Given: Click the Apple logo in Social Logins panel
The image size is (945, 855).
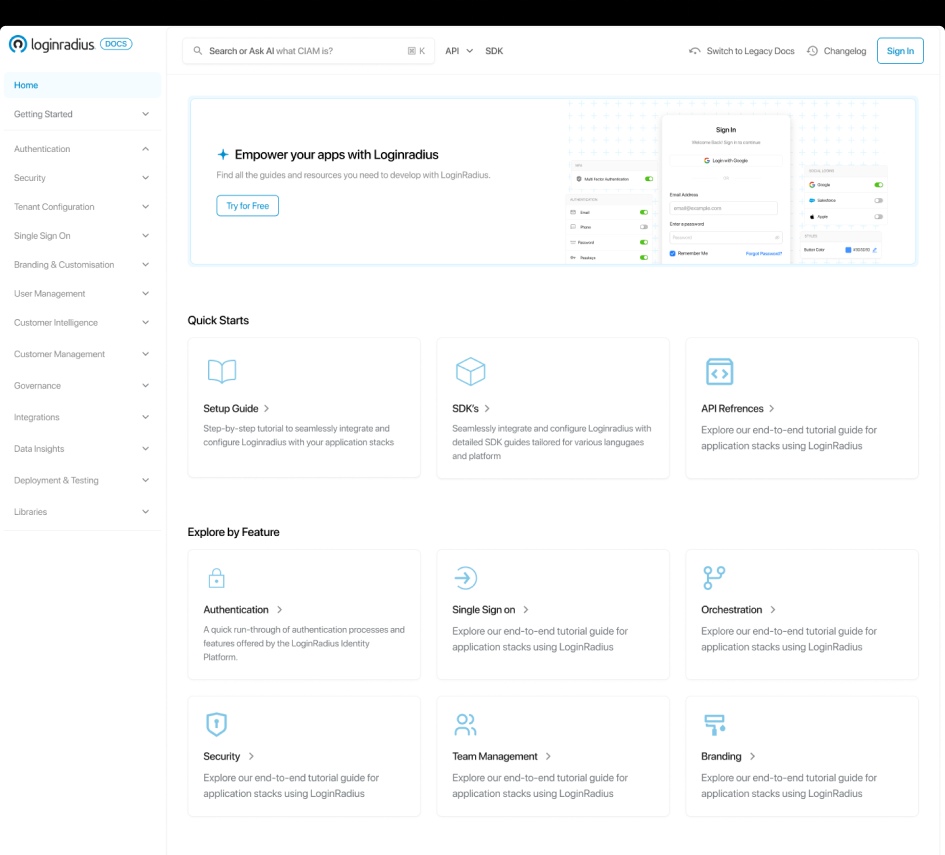Looking at the screenshot, I should click(812, 216).
